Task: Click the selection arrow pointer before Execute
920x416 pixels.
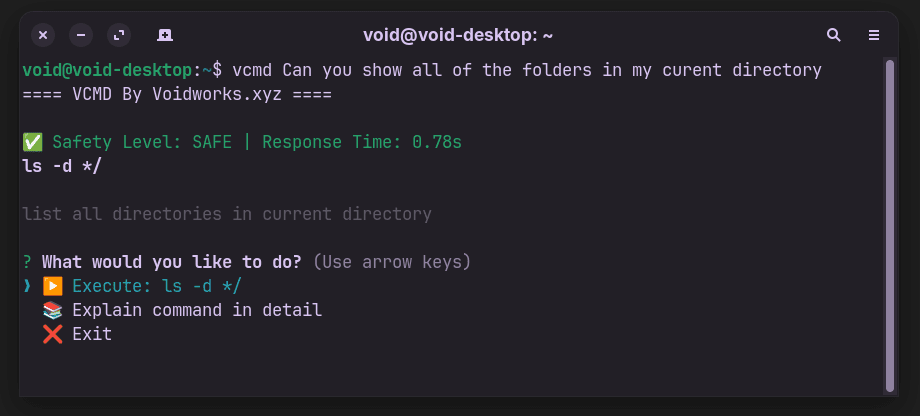Action: click(27, 286)
